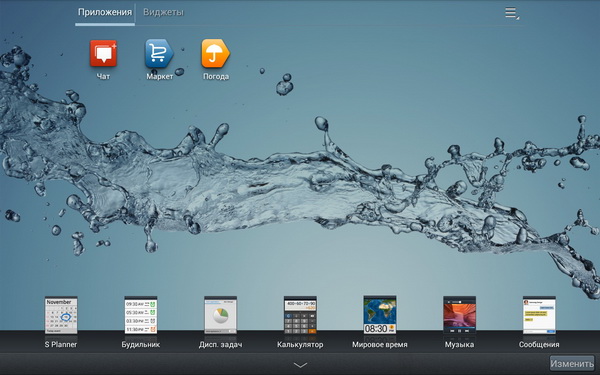Viewport: 600px width, 375px height.
Task: Launch the Калькулятор mini app
Action: (x=300, y=315)
